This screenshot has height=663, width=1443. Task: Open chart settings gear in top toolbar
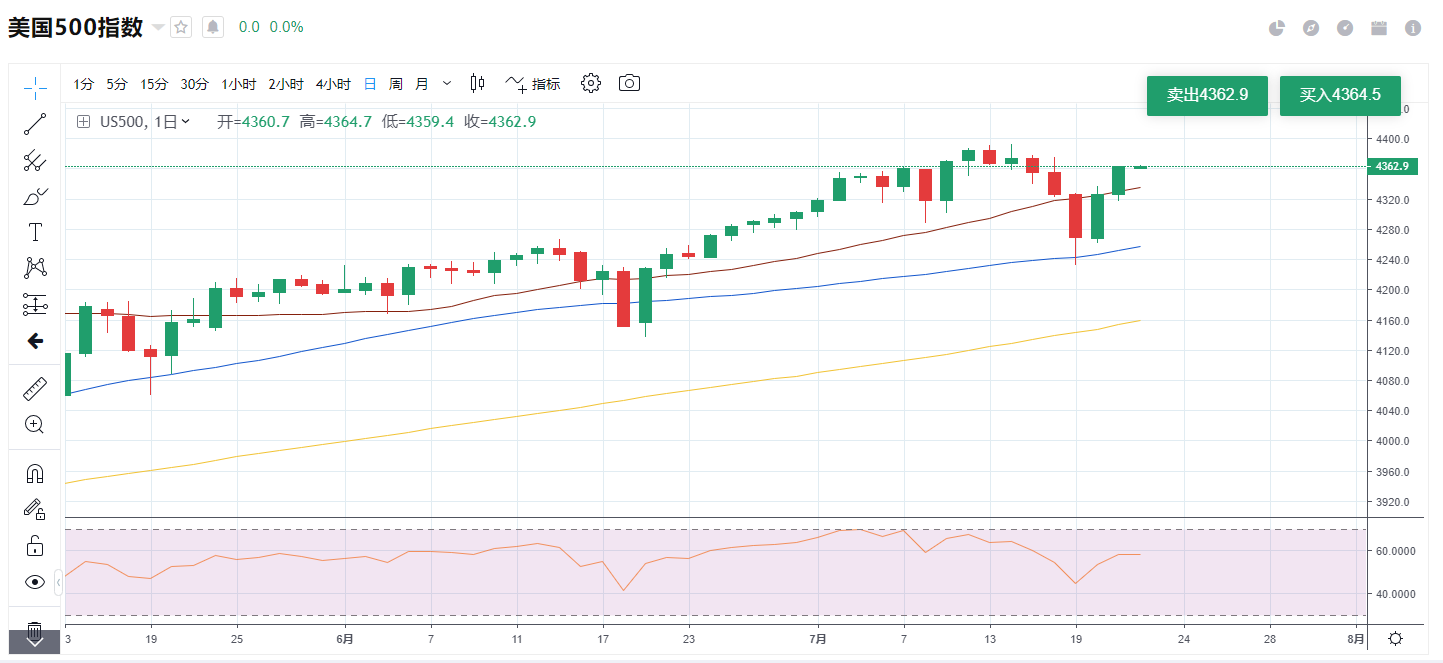[591, 83]
